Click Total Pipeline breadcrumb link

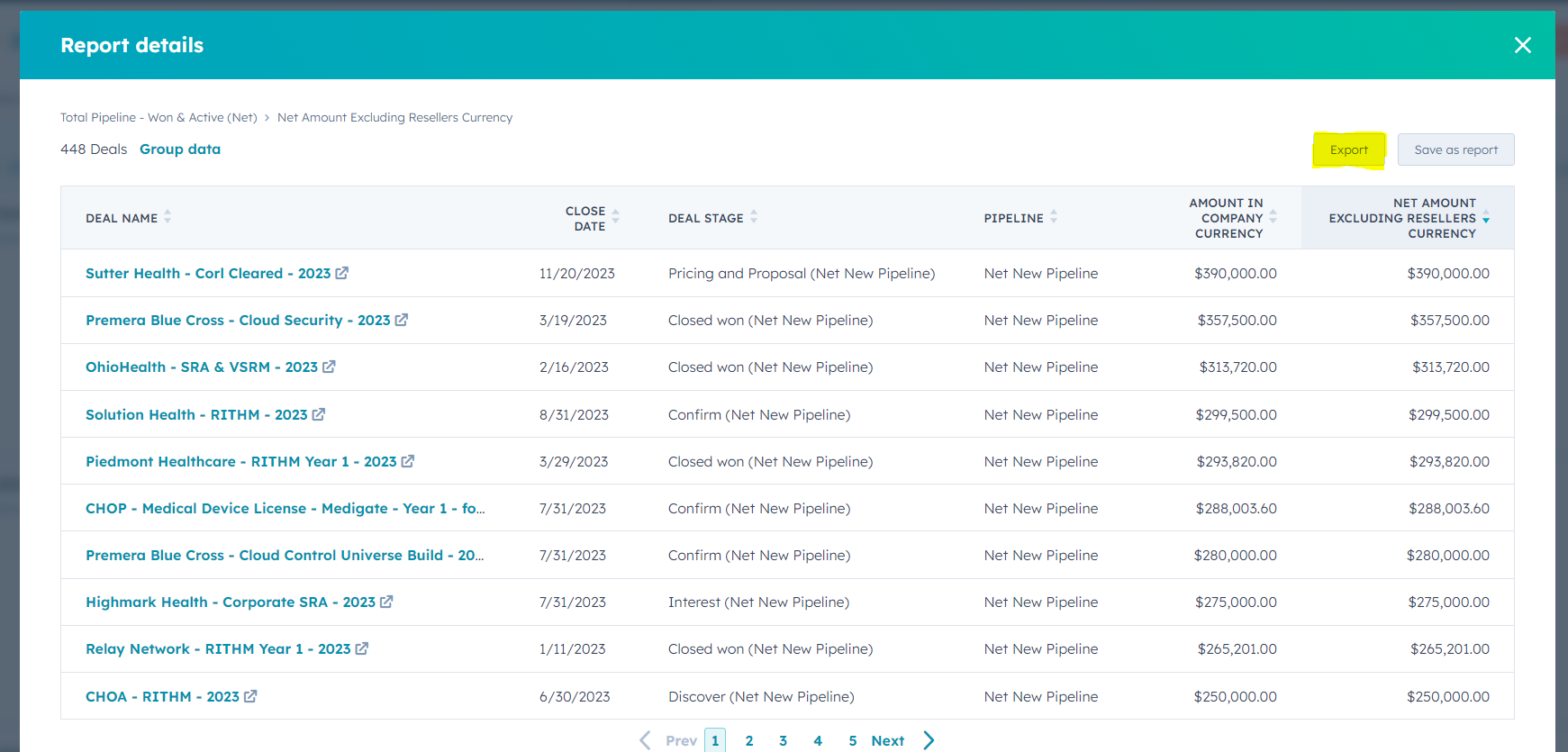tap(159, 117)
